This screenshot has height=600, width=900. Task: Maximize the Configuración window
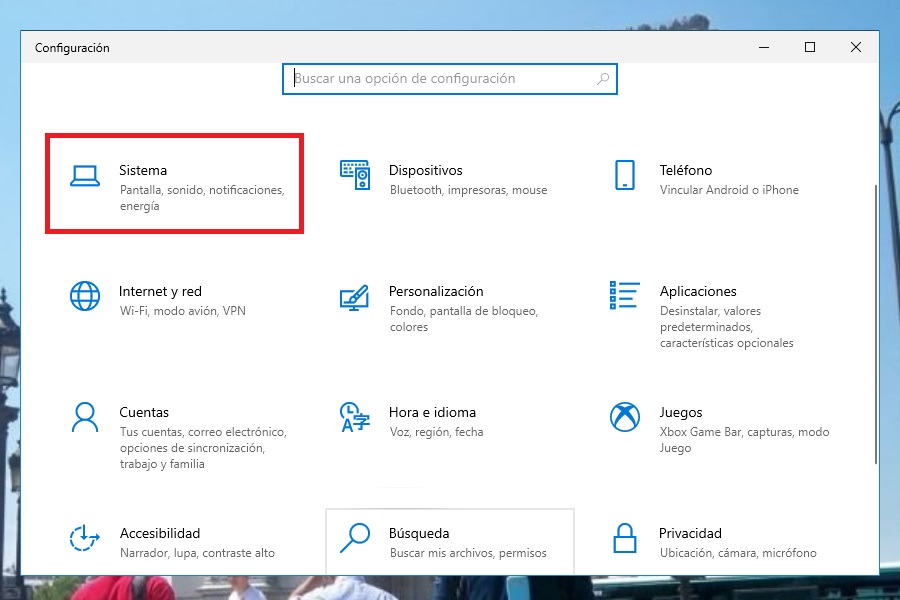tap(809, 47)
